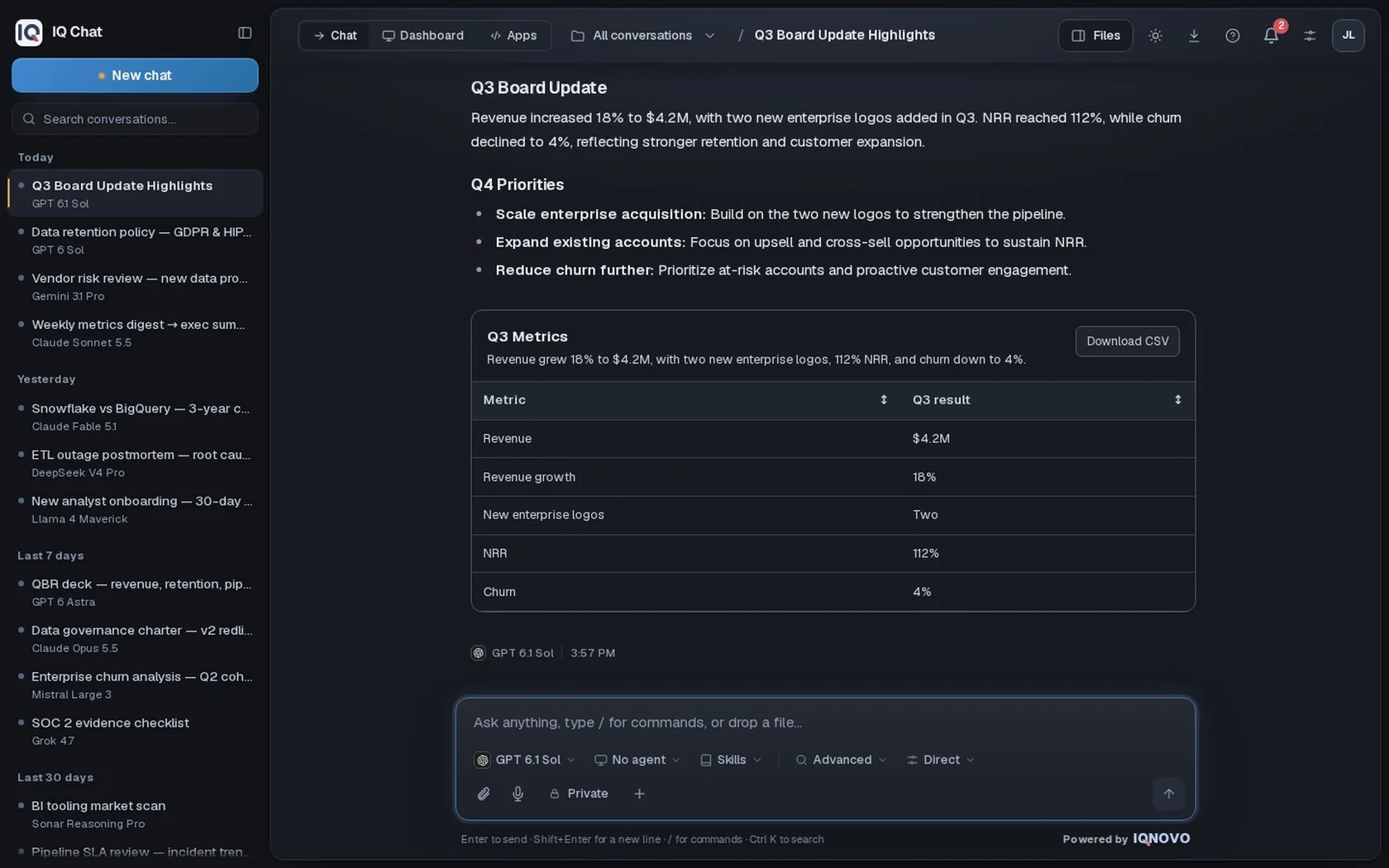
Task: Click the IQ Chat logo icon
Action: [x=29, y=32]
